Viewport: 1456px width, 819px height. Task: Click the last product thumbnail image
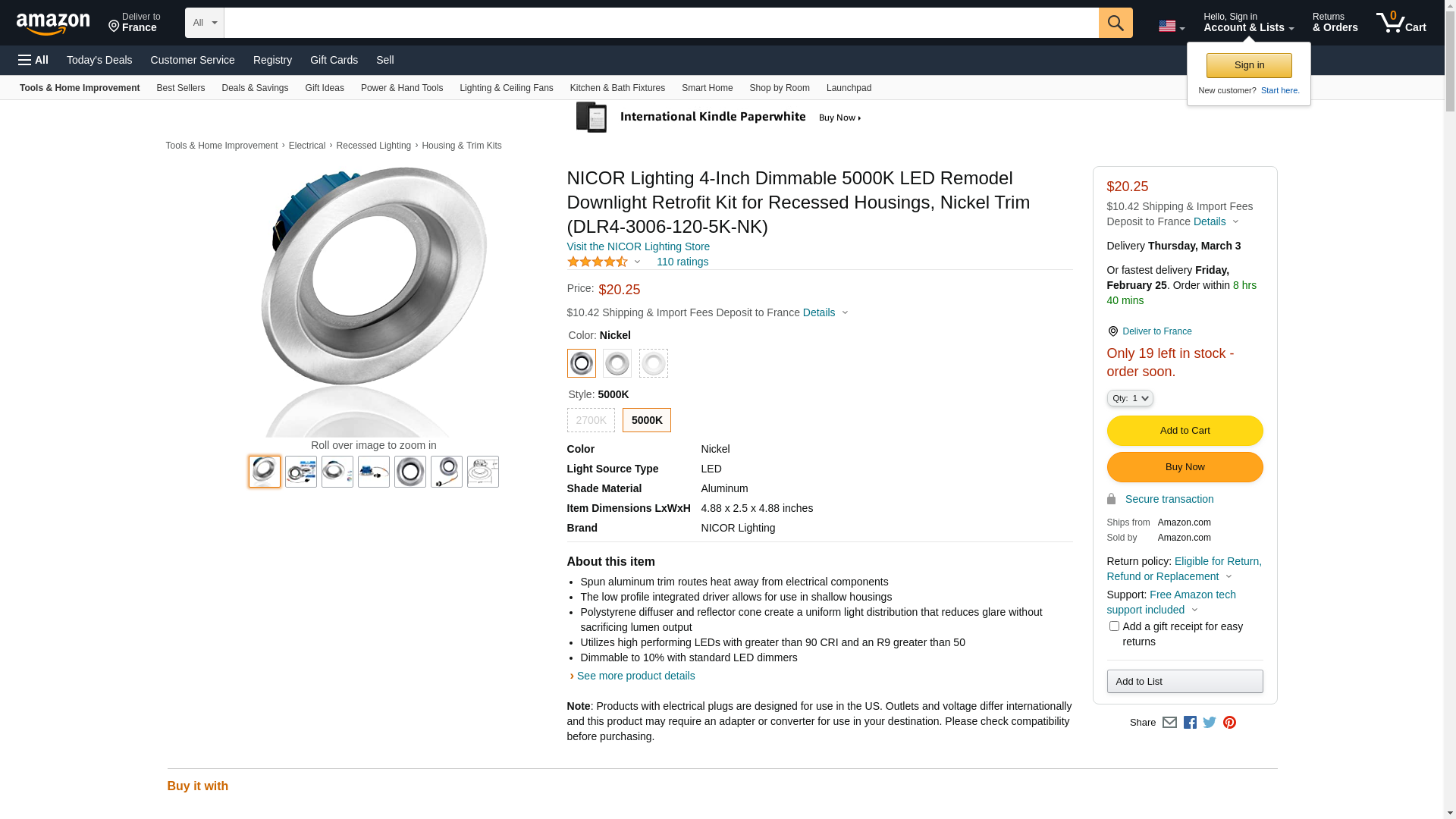pos(483,472)
